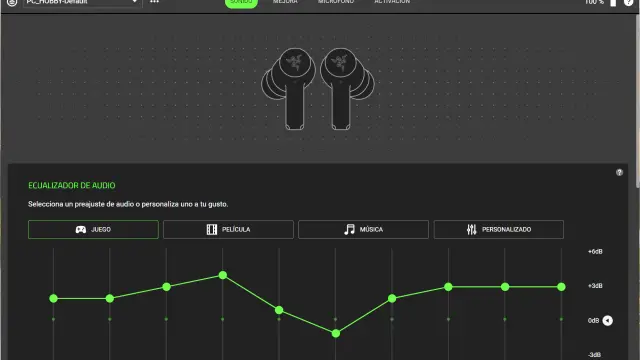Click the second EQ band handle from the left
This screenshot has width=640, height=360.
coord(110,298)
